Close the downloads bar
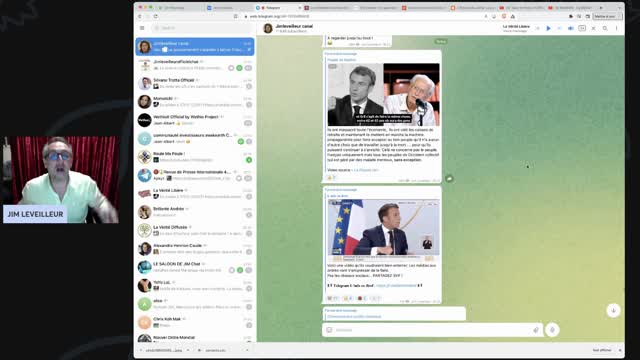 pos(620,350)
